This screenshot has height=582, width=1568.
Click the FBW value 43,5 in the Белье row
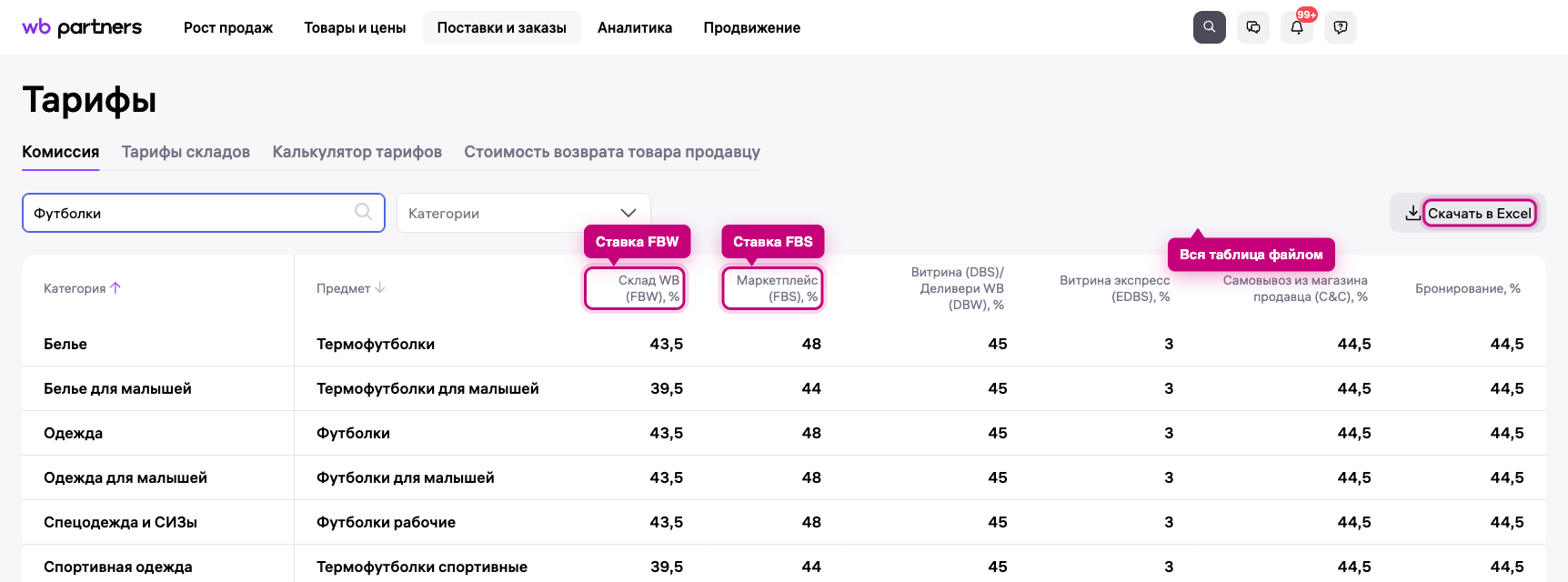tap(666, 344)
